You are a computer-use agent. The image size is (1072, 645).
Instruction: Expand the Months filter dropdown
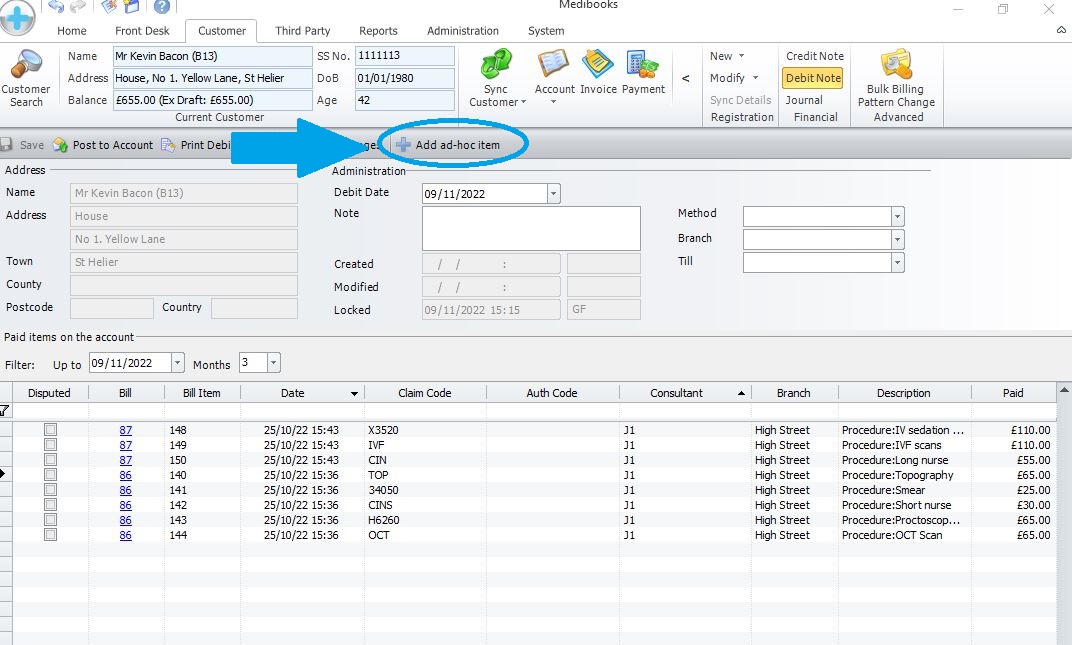pyautogui.click(x=274, y=363)
